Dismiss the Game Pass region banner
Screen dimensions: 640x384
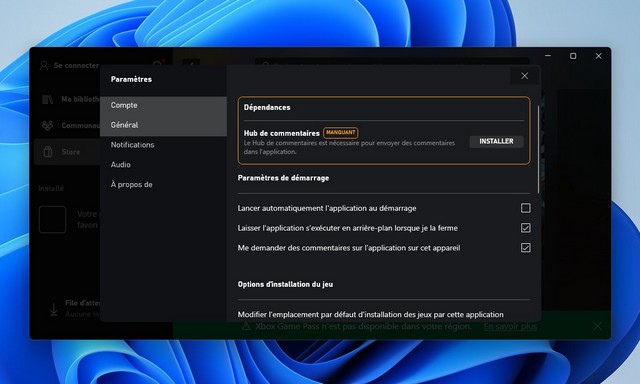point(598,326)
